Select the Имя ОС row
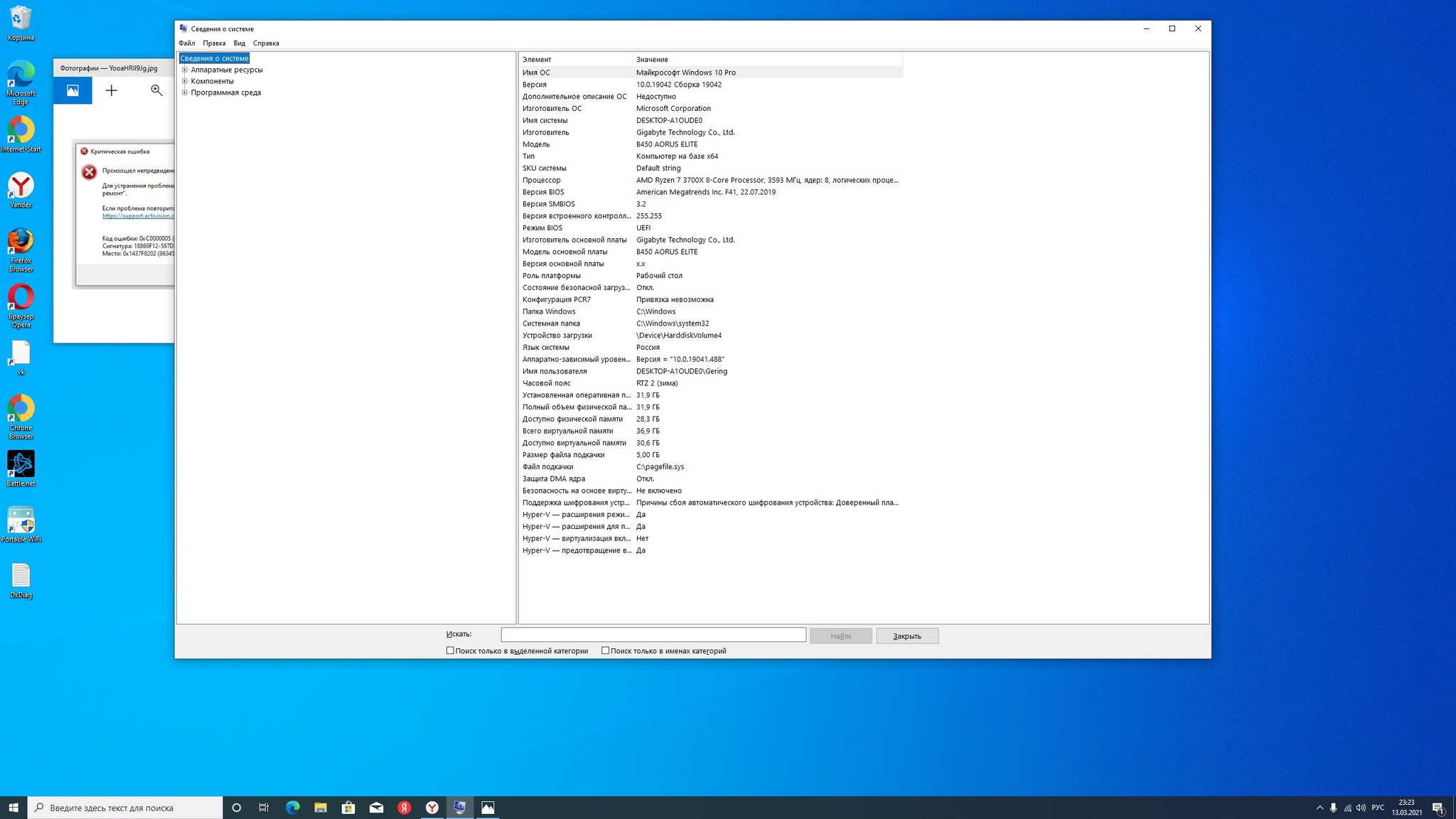The height and width of the screenshot is (819, 1456). point(711,73)
